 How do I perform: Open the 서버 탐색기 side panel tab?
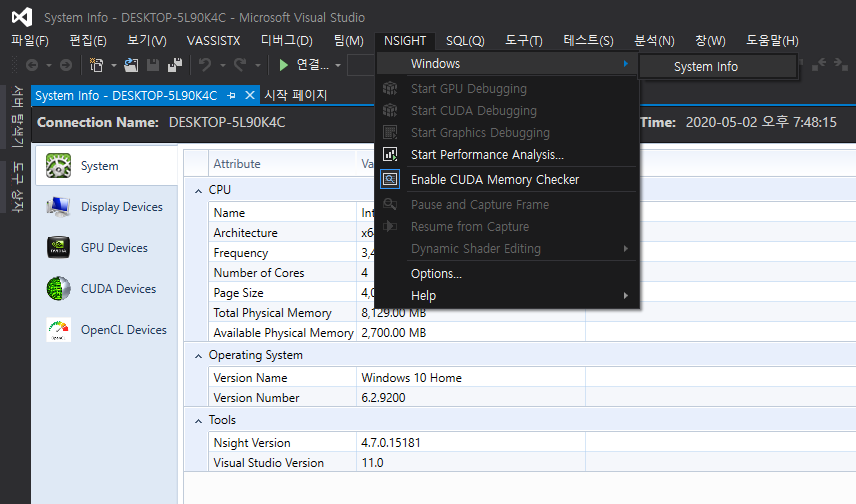(x=18, y=117)
